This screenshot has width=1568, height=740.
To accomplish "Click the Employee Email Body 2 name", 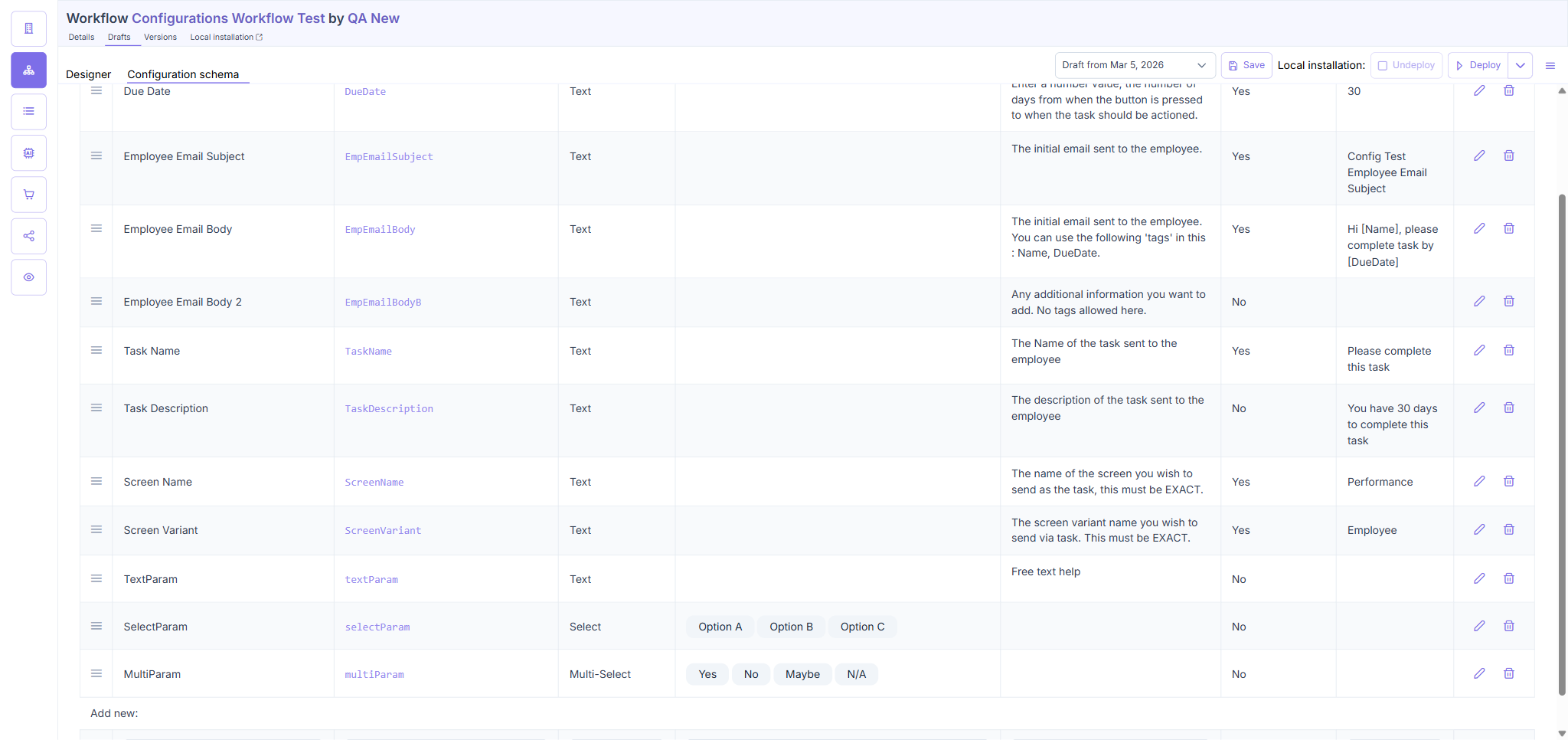I will [x=182, y=302].
